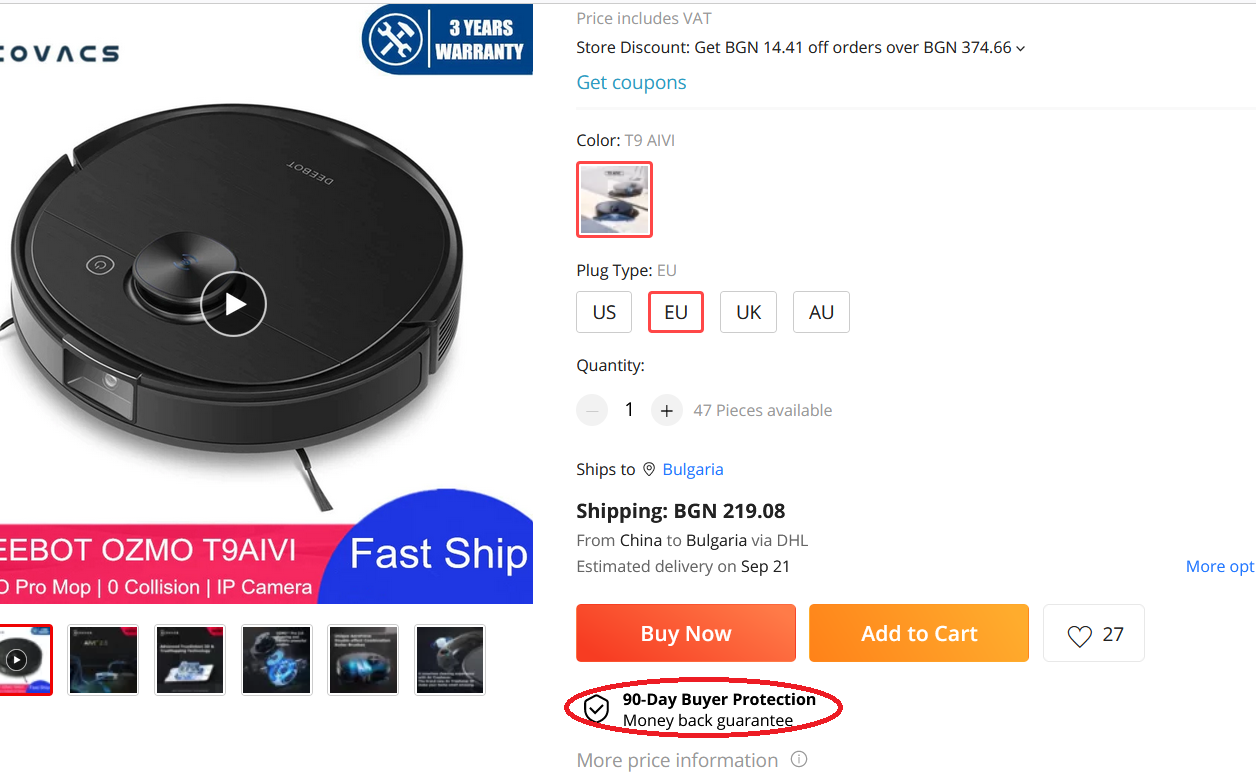Image resolution: width=1256 pixels, height=783 pixels.
Task: Decrease quantity with the minus button
Action: coord(592,410)
